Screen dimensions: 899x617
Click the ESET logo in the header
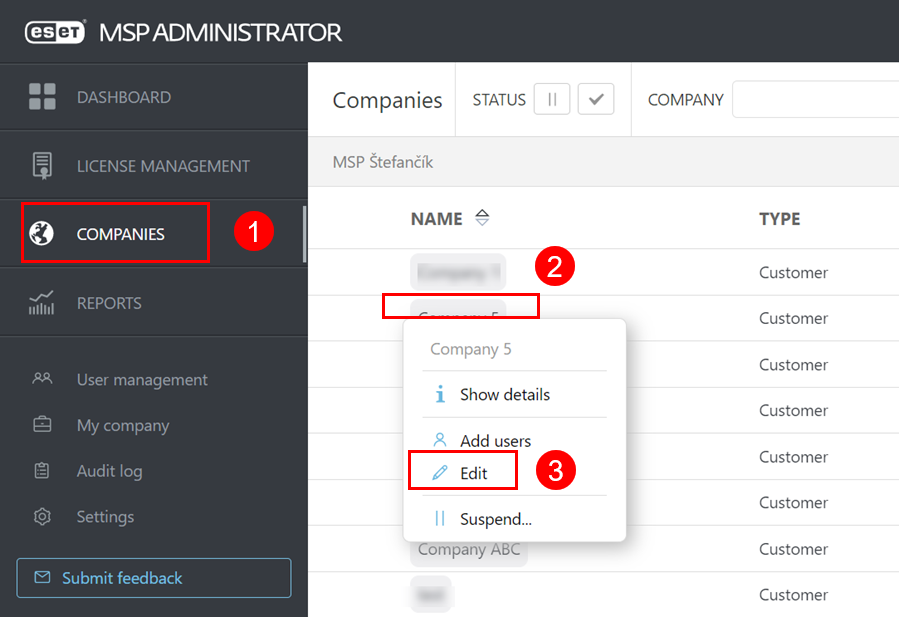pyautogui.click(x=55, y=32)
